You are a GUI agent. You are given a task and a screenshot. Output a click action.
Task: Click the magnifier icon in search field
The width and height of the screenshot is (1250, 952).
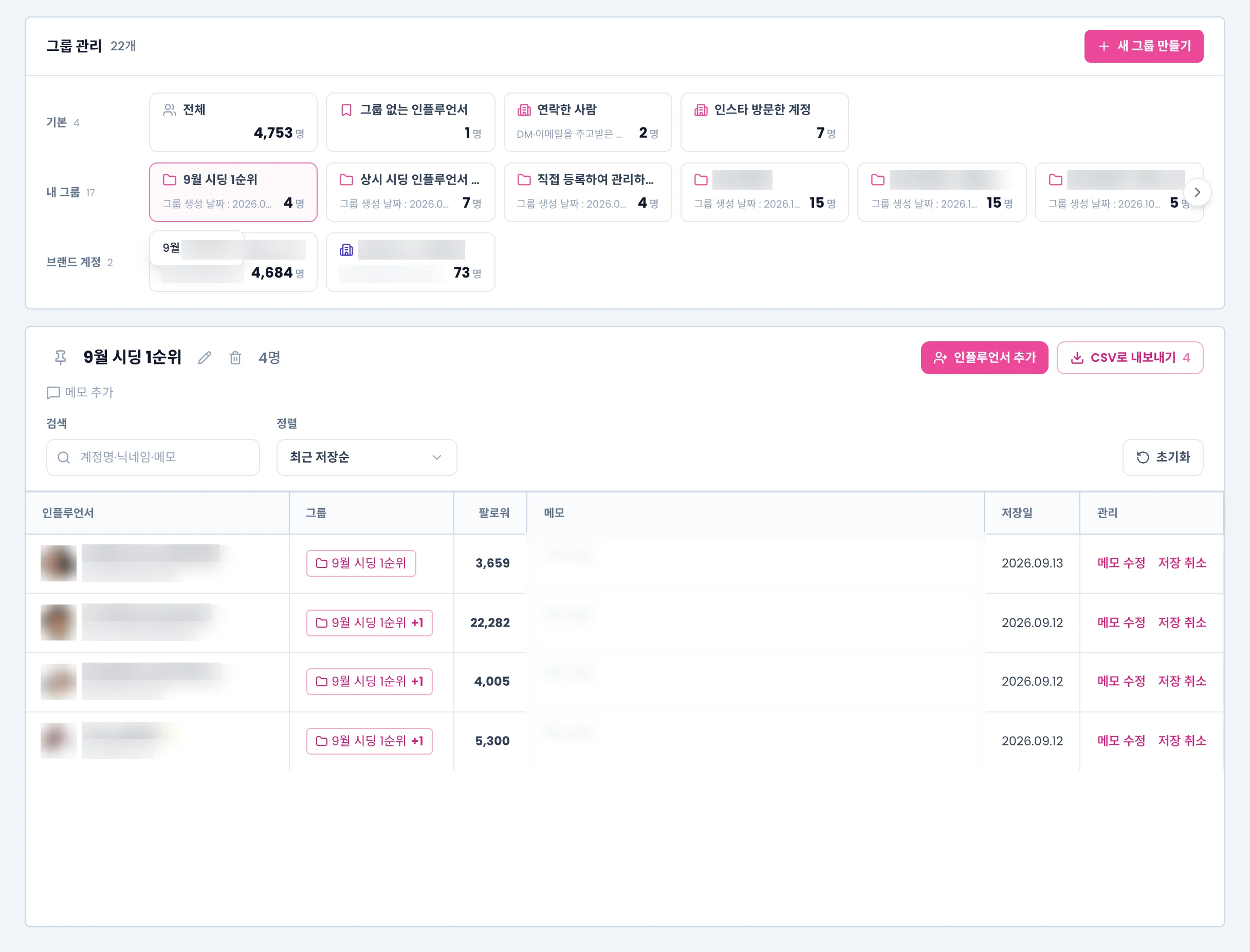(x=64, y=457)
